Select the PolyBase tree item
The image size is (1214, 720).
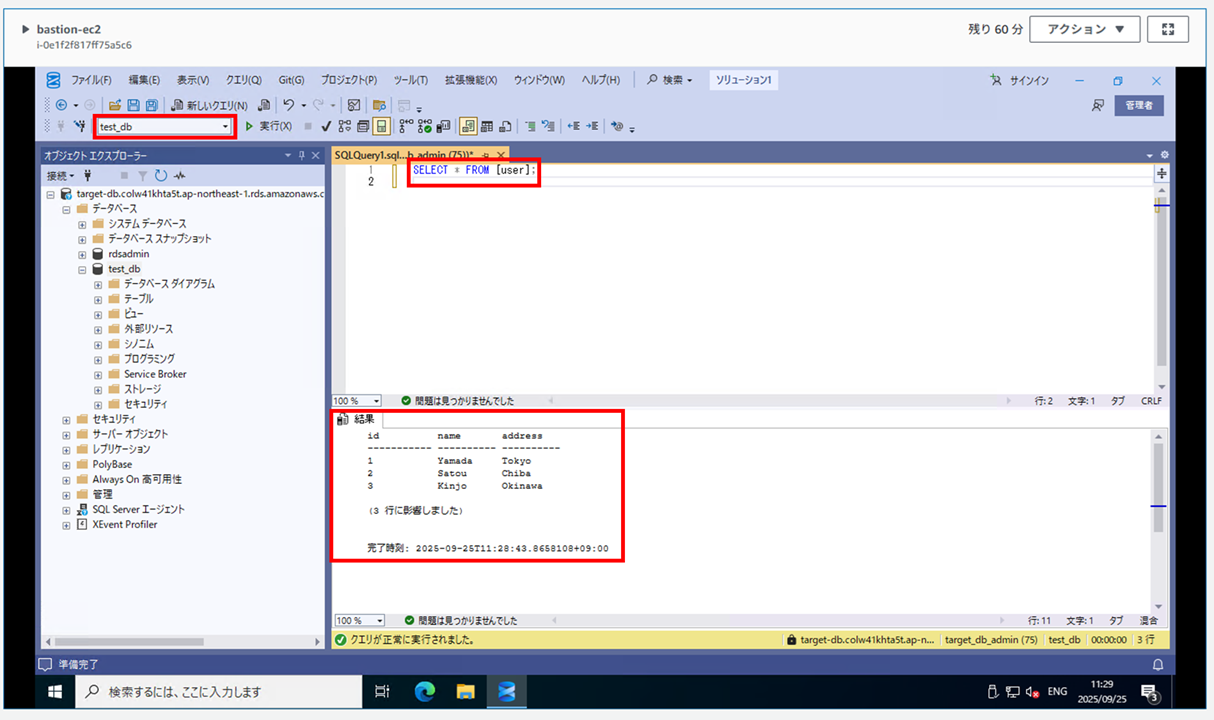(x=112, y=464)
